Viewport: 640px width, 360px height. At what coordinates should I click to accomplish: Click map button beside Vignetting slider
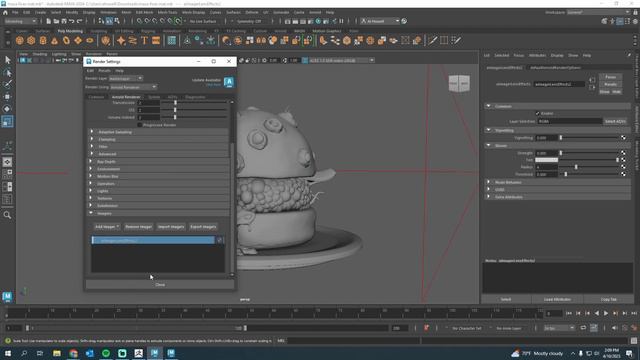[x=623, y=138]
